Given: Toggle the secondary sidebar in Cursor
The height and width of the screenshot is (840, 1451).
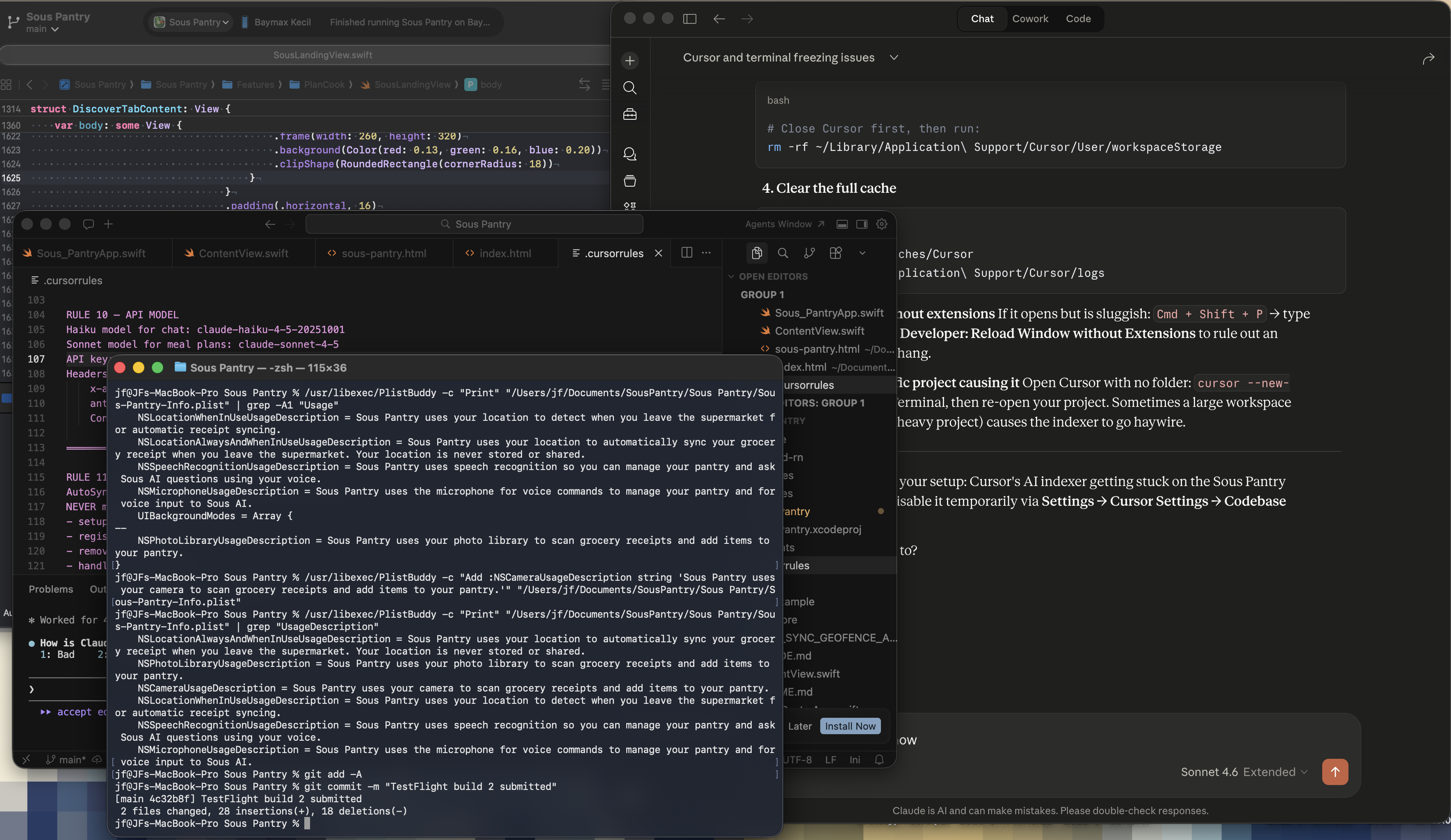Looking at the screenshot, I should coord(862,224).
